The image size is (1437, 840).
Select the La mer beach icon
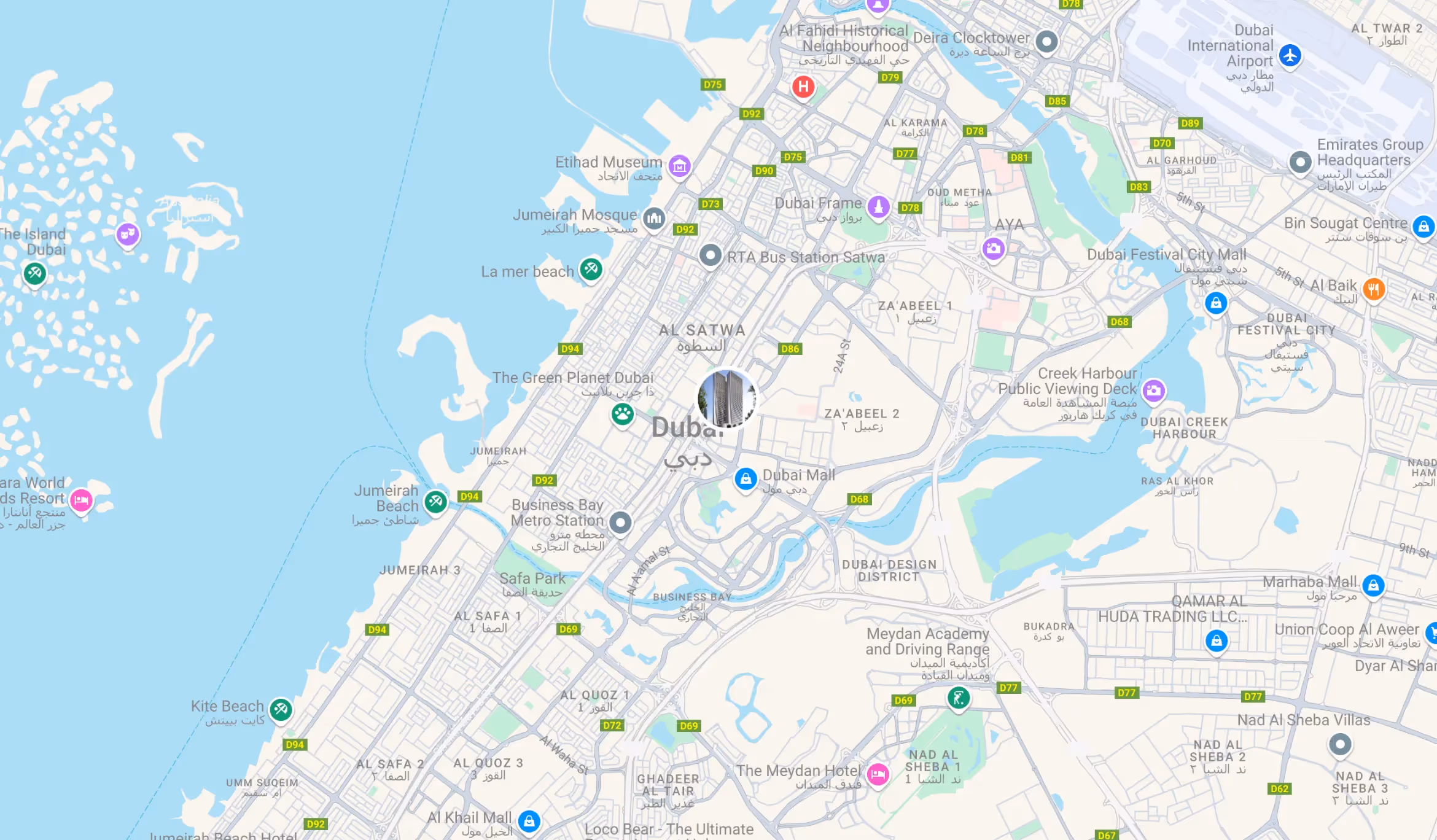pyautogui.click(x=591, y=269)
